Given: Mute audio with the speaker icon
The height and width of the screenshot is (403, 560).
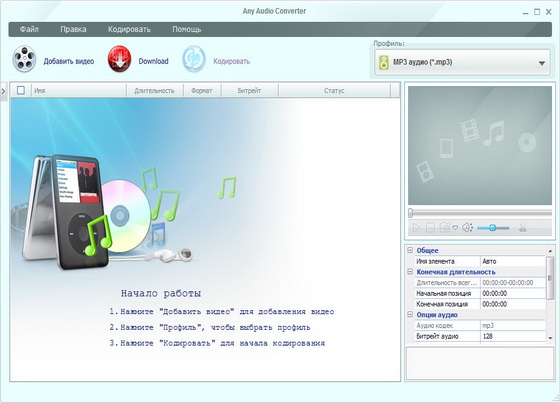Looking at the screenshot, I should coord(467,227).
